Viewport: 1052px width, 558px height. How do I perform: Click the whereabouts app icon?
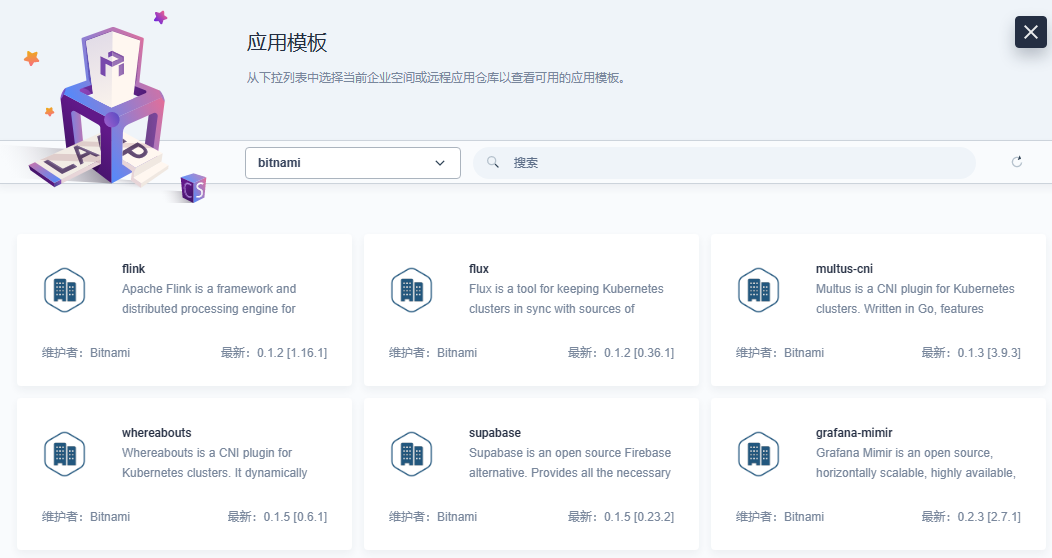tap(65, 454)
